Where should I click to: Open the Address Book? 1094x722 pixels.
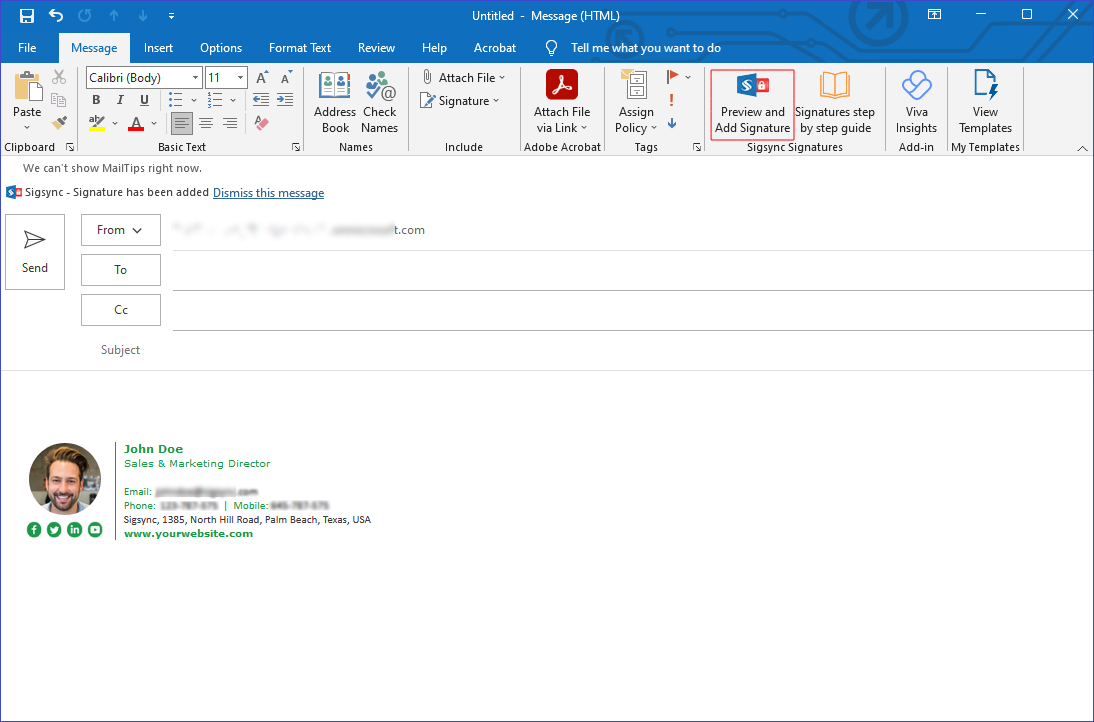pos(335,103)
